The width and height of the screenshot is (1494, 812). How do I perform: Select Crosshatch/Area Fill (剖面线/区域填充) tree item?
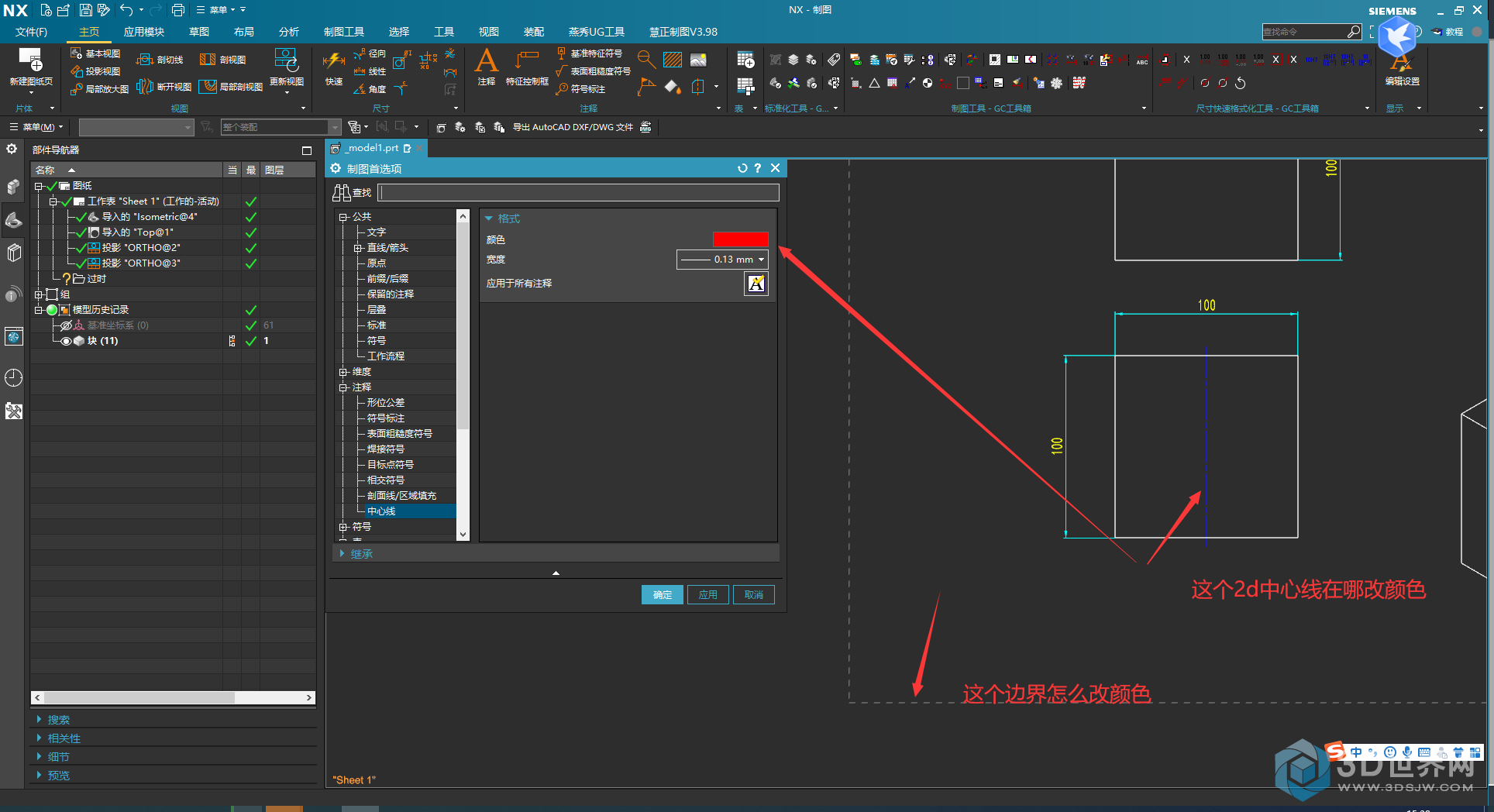point(401,496)
